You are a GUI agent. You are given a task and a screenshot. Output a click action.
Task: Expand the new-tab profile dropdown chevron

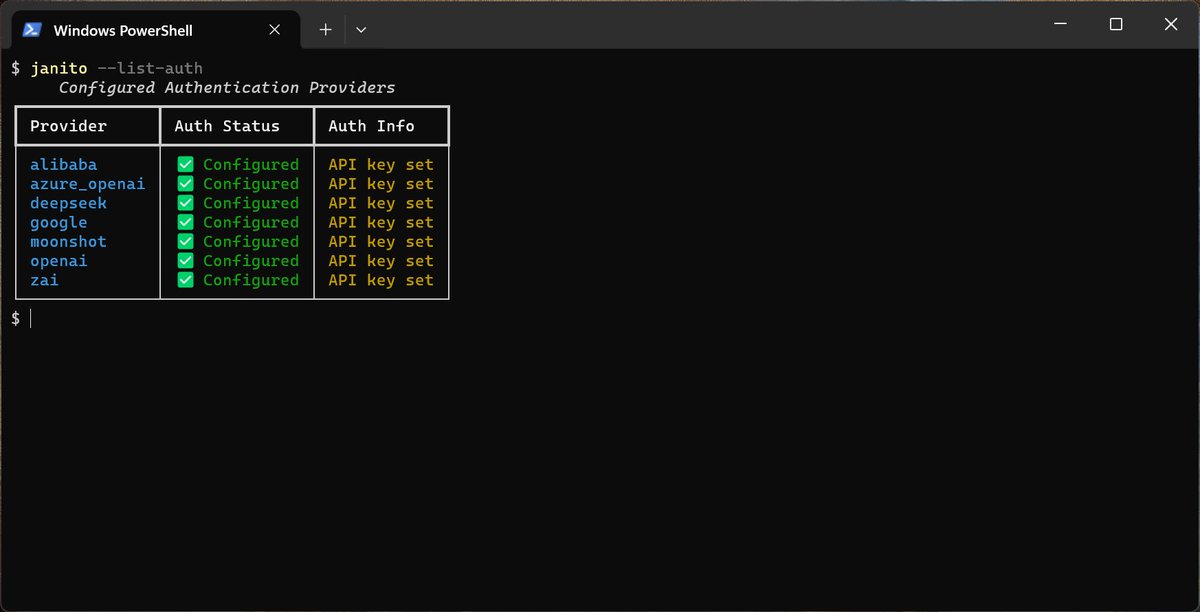[x=361, y=30]
